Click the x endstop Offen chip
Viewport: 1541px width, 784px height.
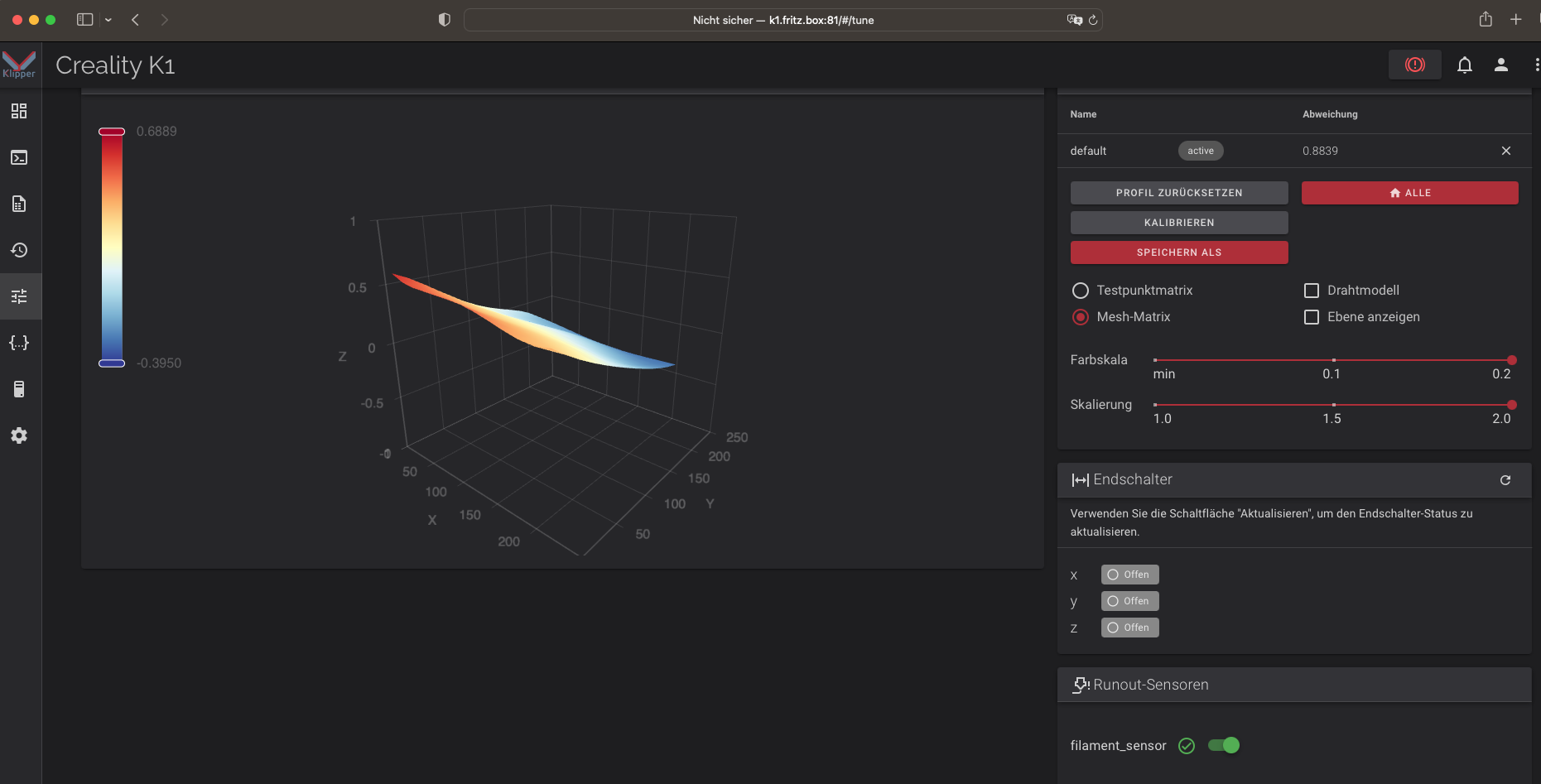click(x=1129, y=575)
